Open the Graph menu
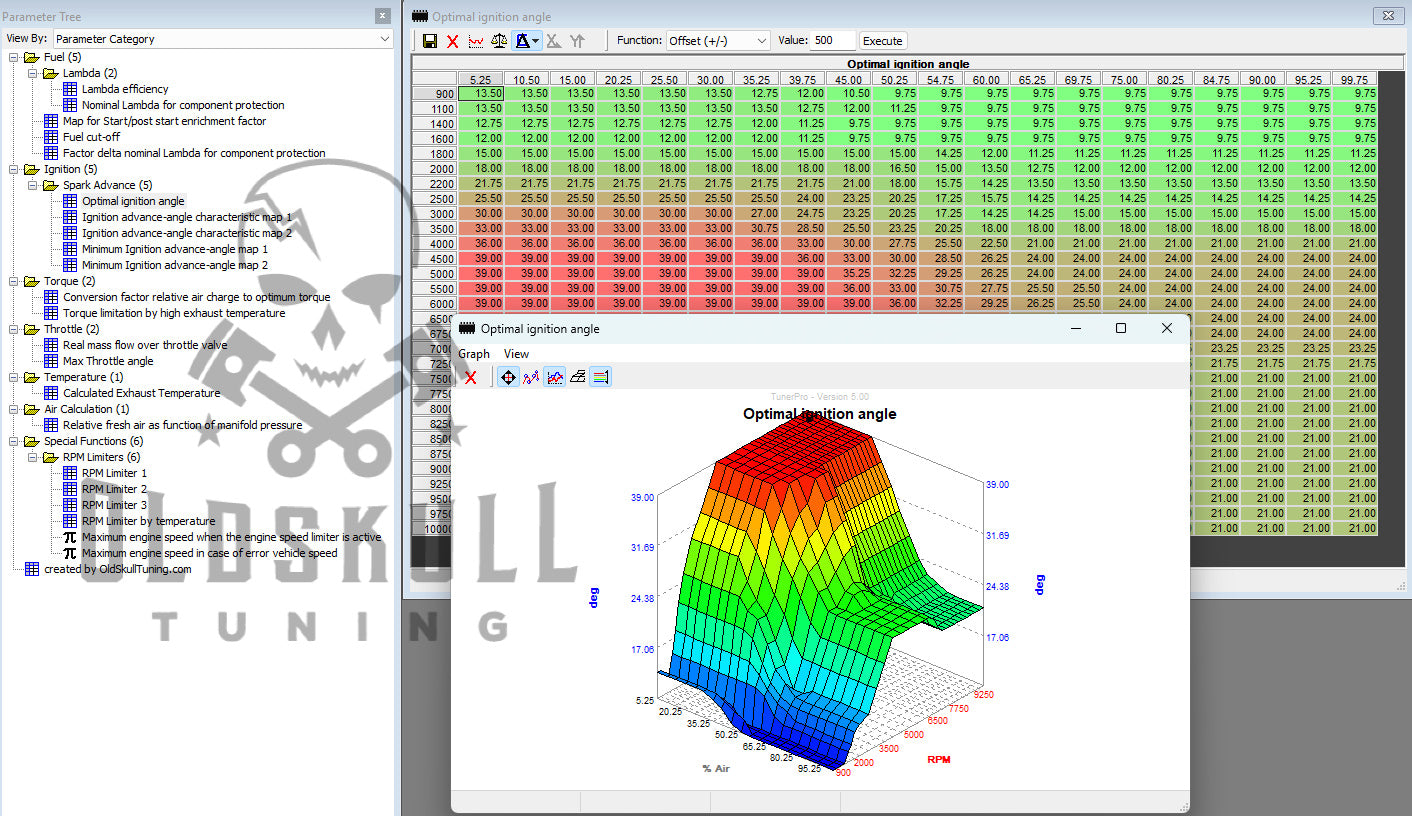 click(x=473, y=353)
